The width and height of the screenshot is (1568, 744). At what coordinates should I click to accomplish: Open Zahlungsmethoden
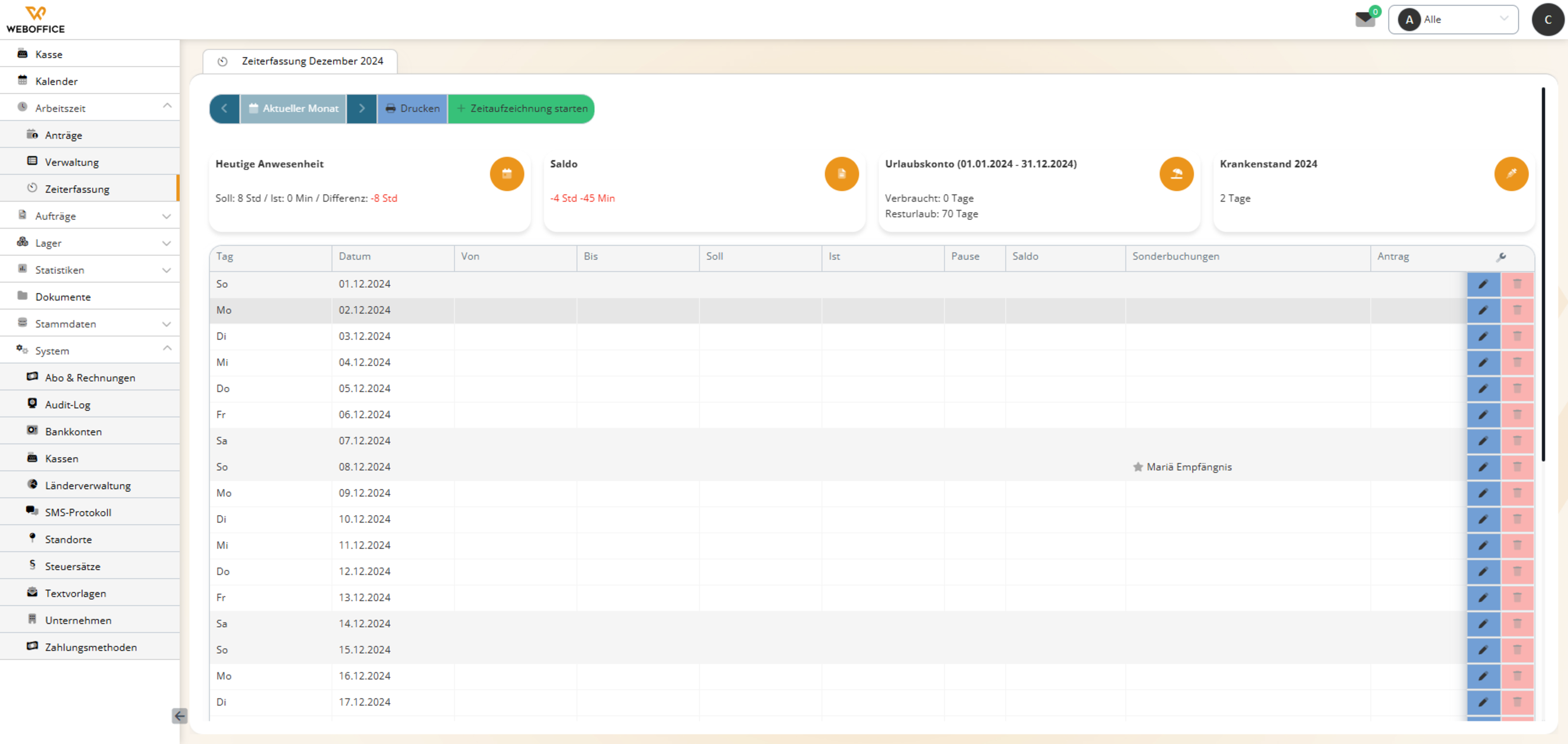90,647
